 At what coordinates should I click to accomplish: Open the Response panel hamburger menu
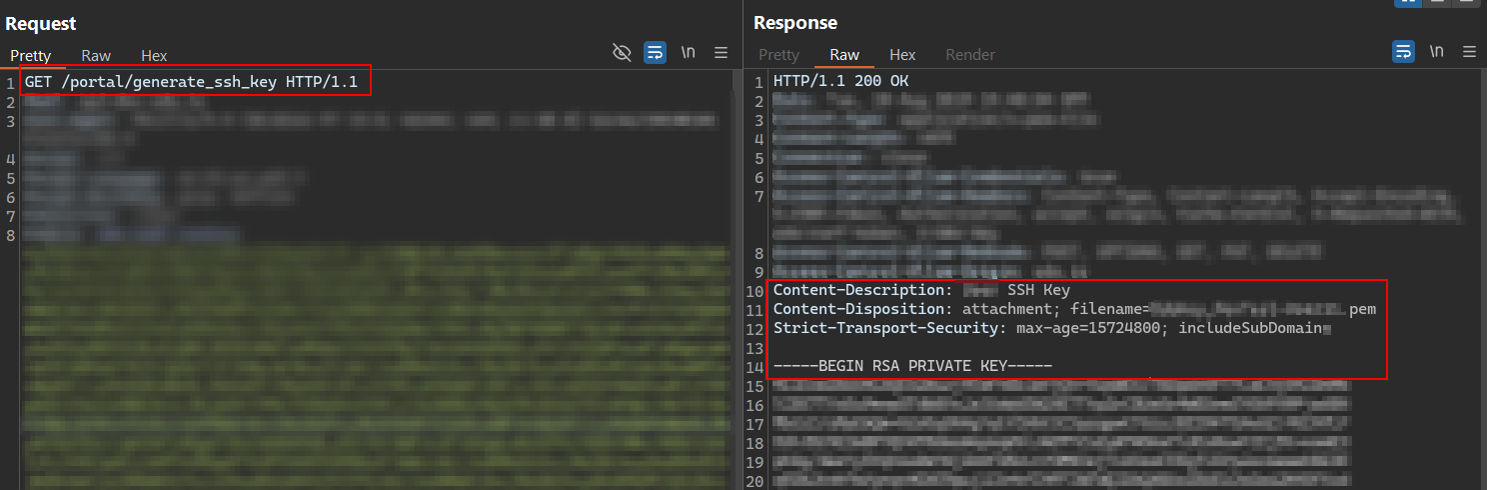[x=1469, y=52]
